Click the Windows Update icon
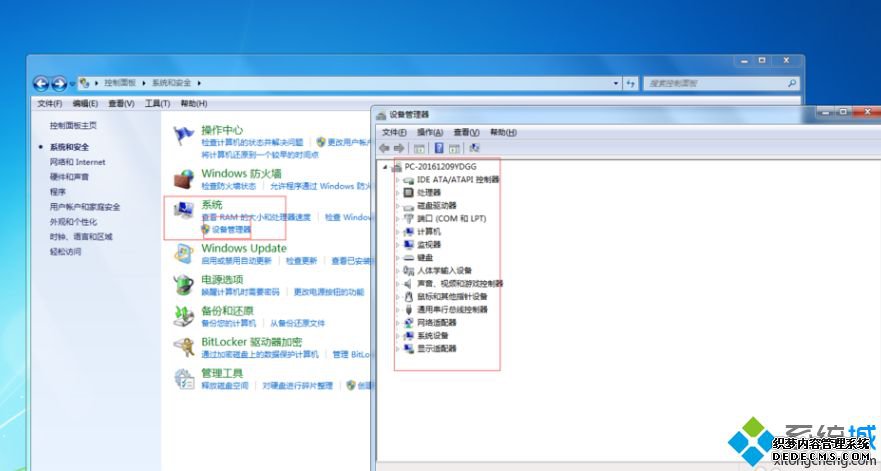Image resolution: width=881 pixels, height=471 pixels. coord(183,254)
